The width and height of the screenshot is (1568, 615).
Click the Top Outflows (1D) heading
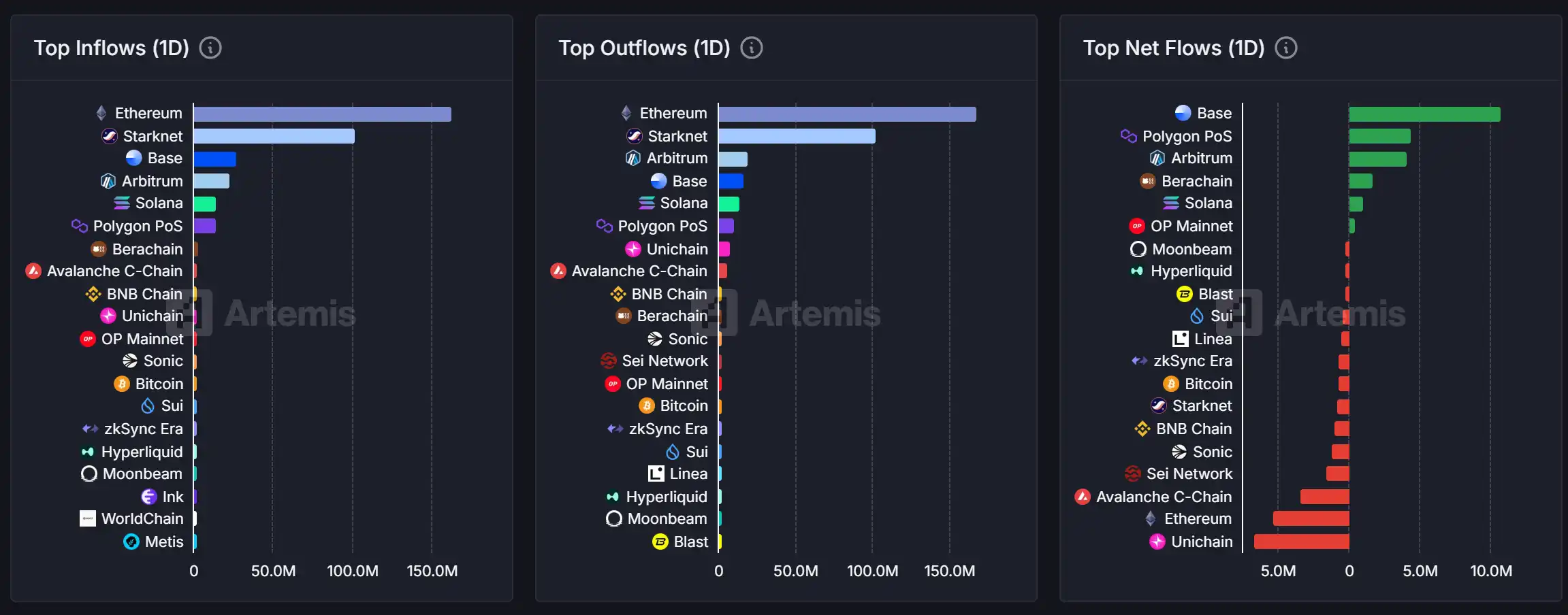[644, 48]
